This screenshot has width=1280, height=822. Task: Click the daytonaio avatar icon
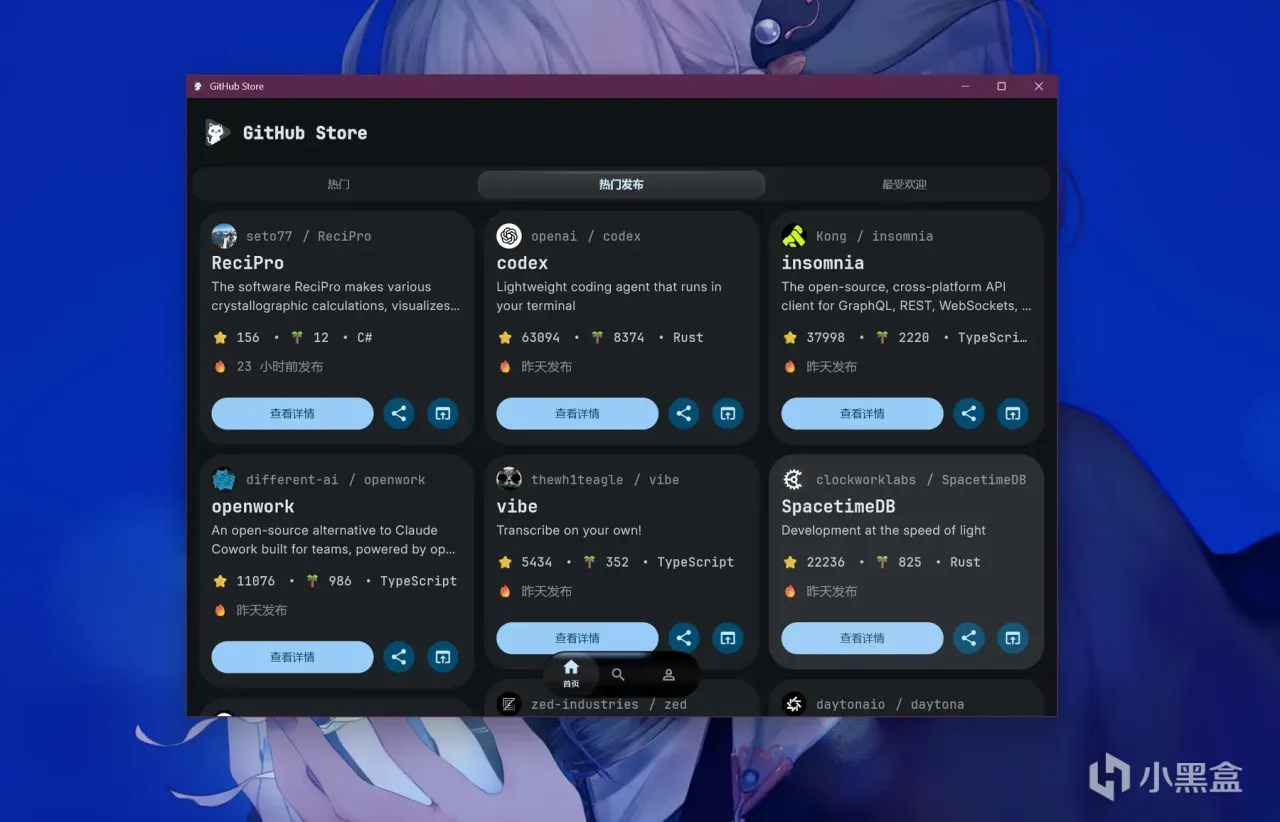click(x=794, y=704)
